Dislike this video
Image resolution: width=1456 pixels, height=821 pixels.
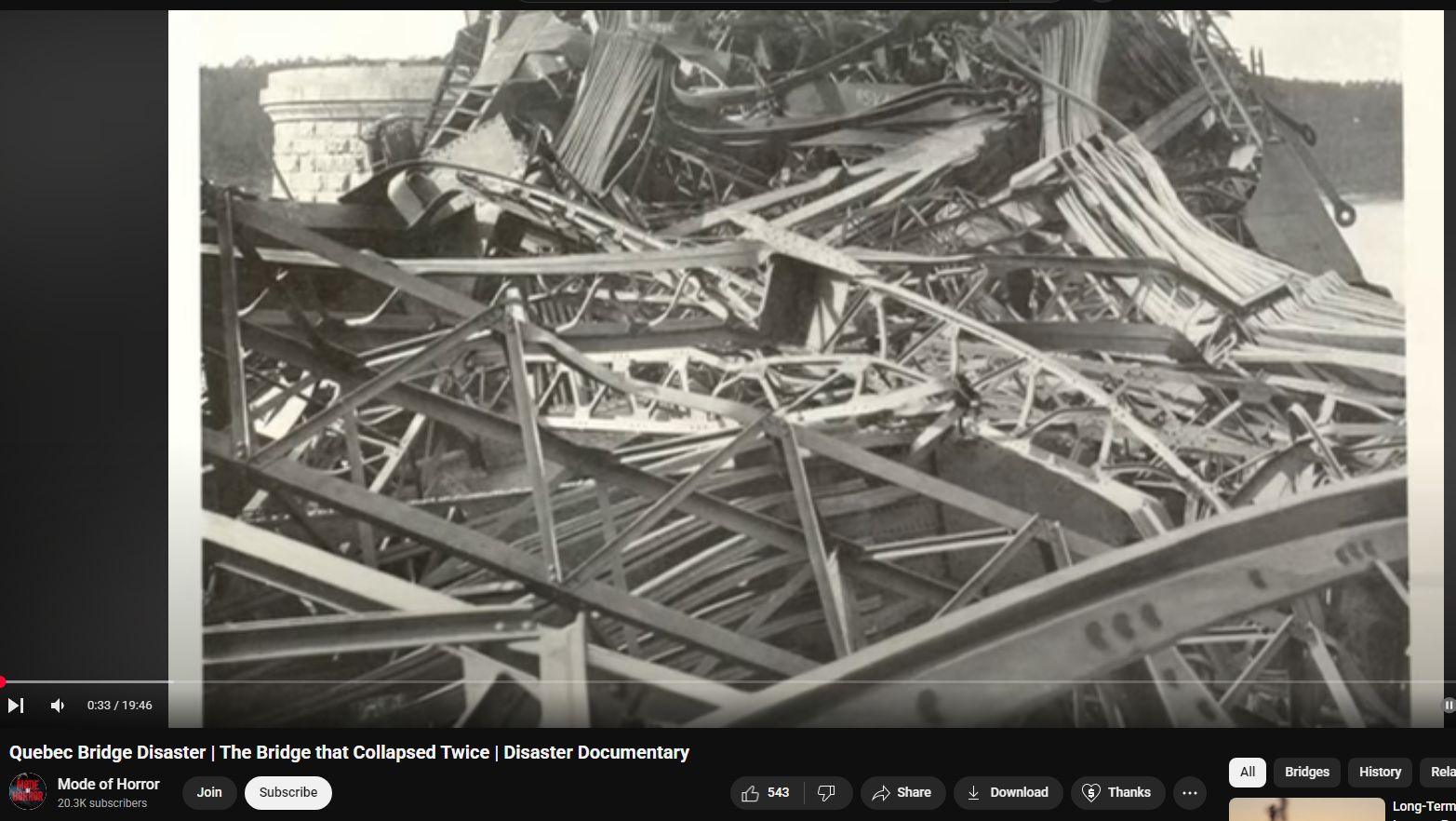coord(826,792)
